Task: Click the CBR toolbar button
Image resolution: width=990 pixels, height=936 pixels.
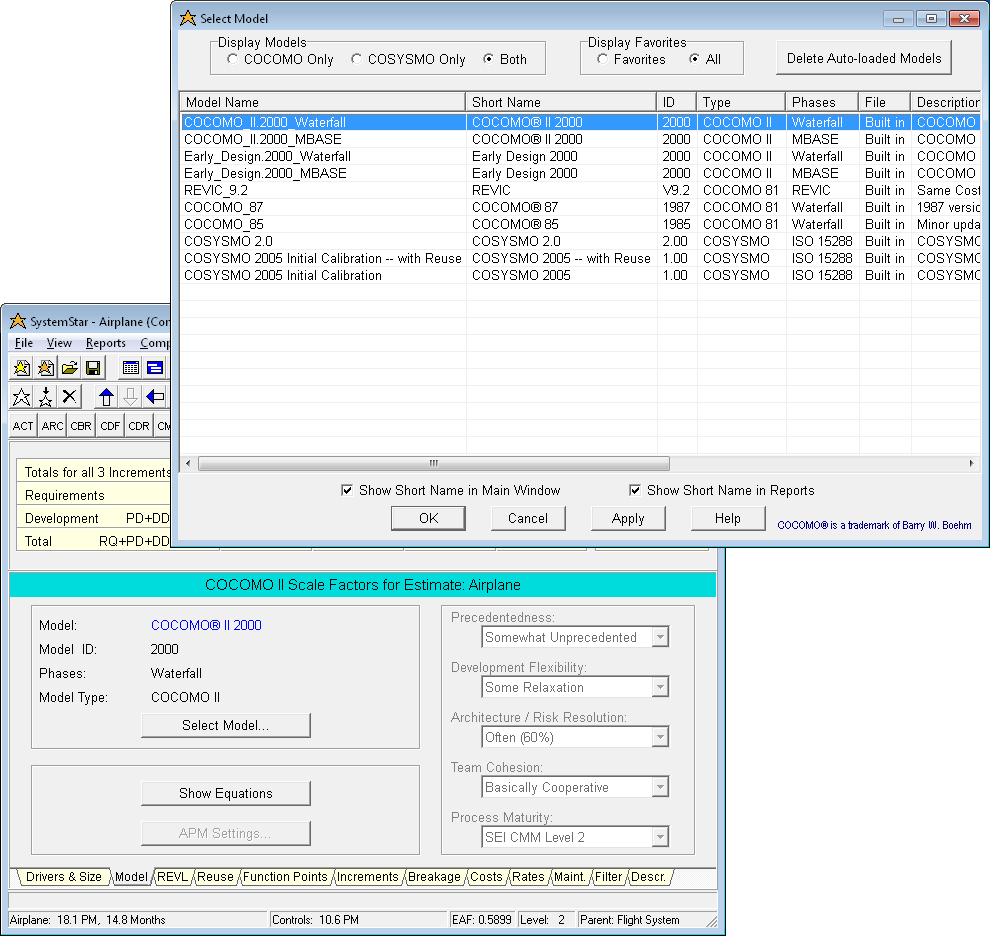Action: tap(81, 426)
